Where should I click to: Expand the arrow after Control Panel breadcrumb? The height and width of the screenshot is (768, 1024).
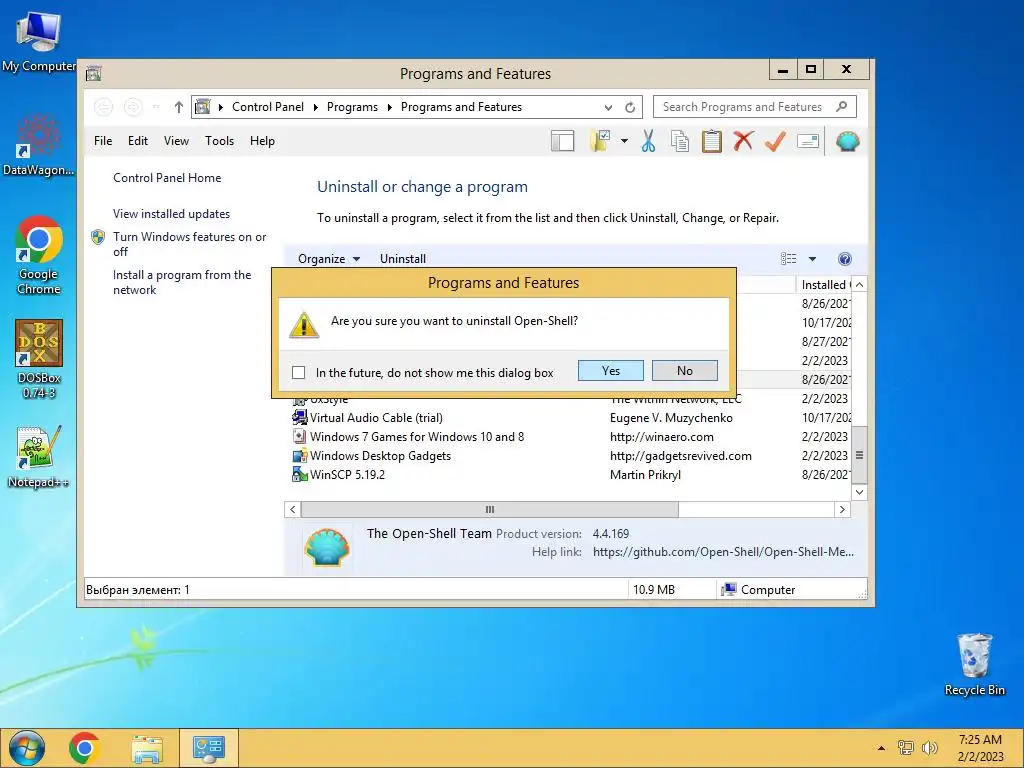315,107
